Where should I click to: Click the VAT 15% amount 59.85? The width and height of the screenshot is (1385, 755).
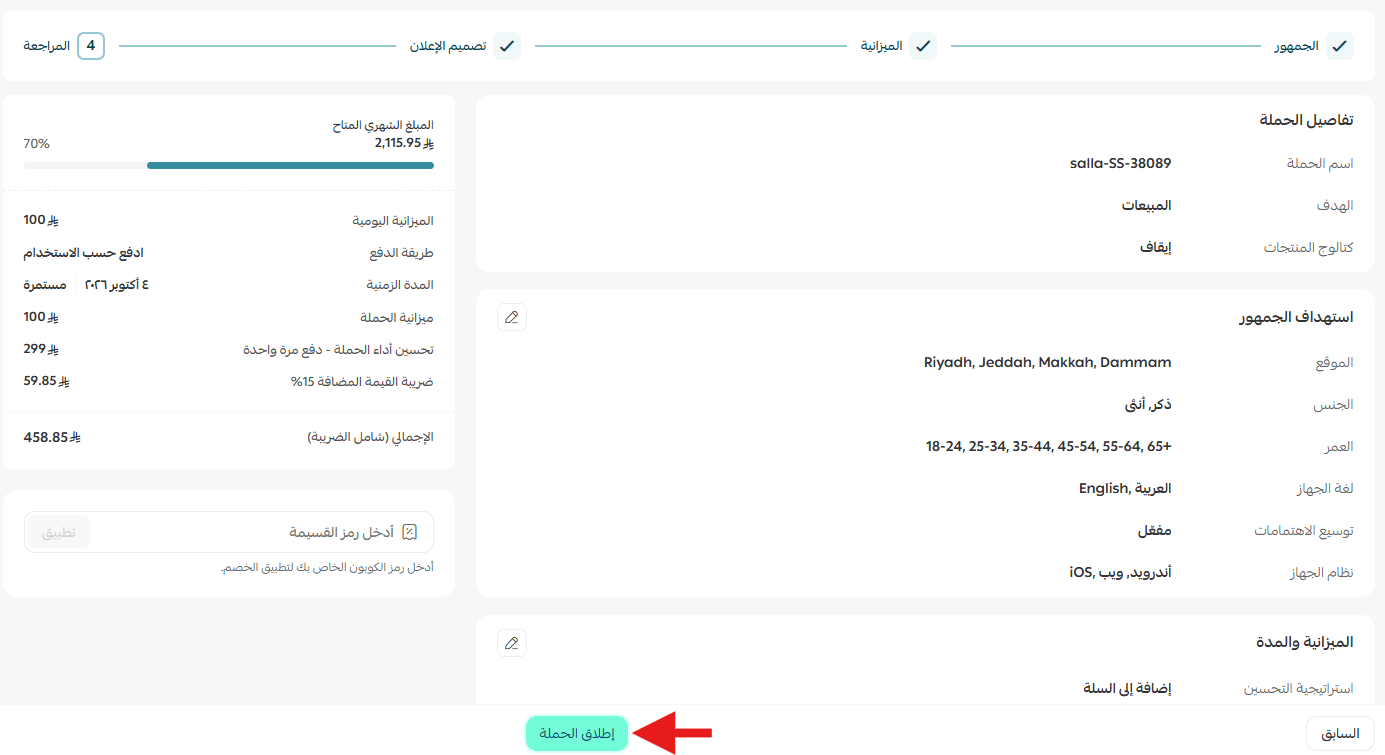click(46, 381)
